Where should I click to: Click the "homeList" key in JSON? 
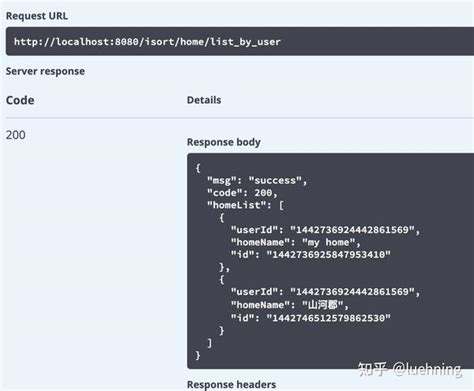(236, 205)
